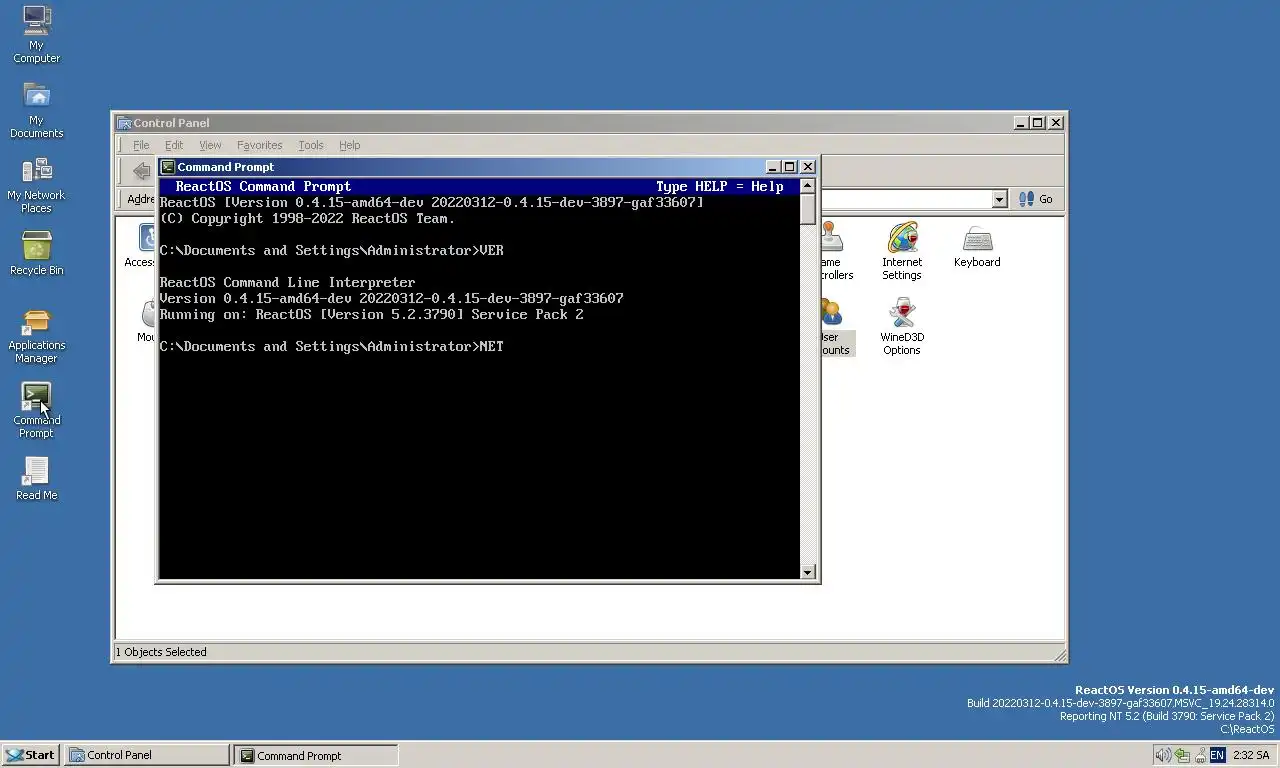Click the network connection tray icon
The width and height of the screenshot is (1280, 768).
[1199, 755]
